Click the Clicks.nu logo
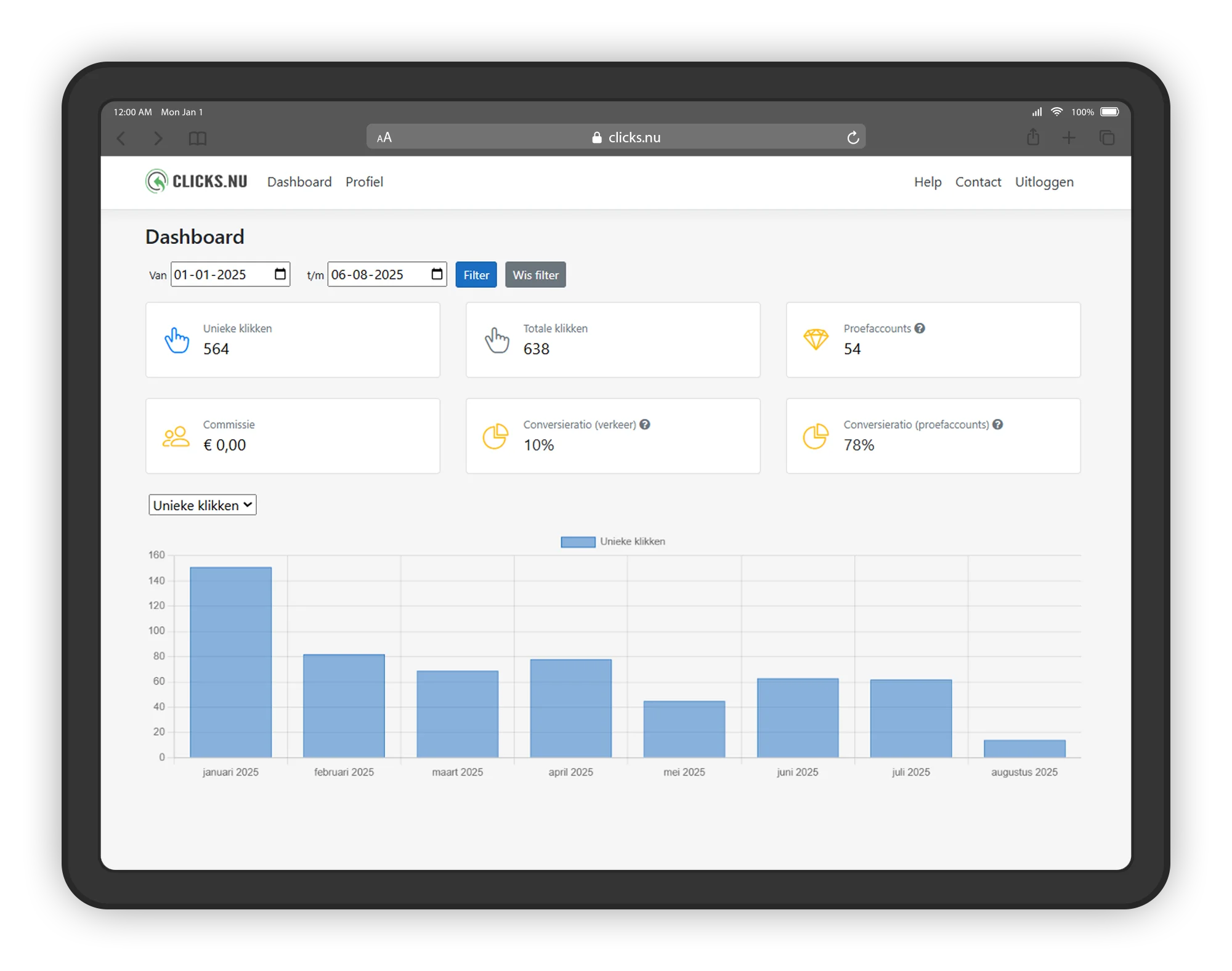Viewport: 1232px width, 971px height. 196,182
